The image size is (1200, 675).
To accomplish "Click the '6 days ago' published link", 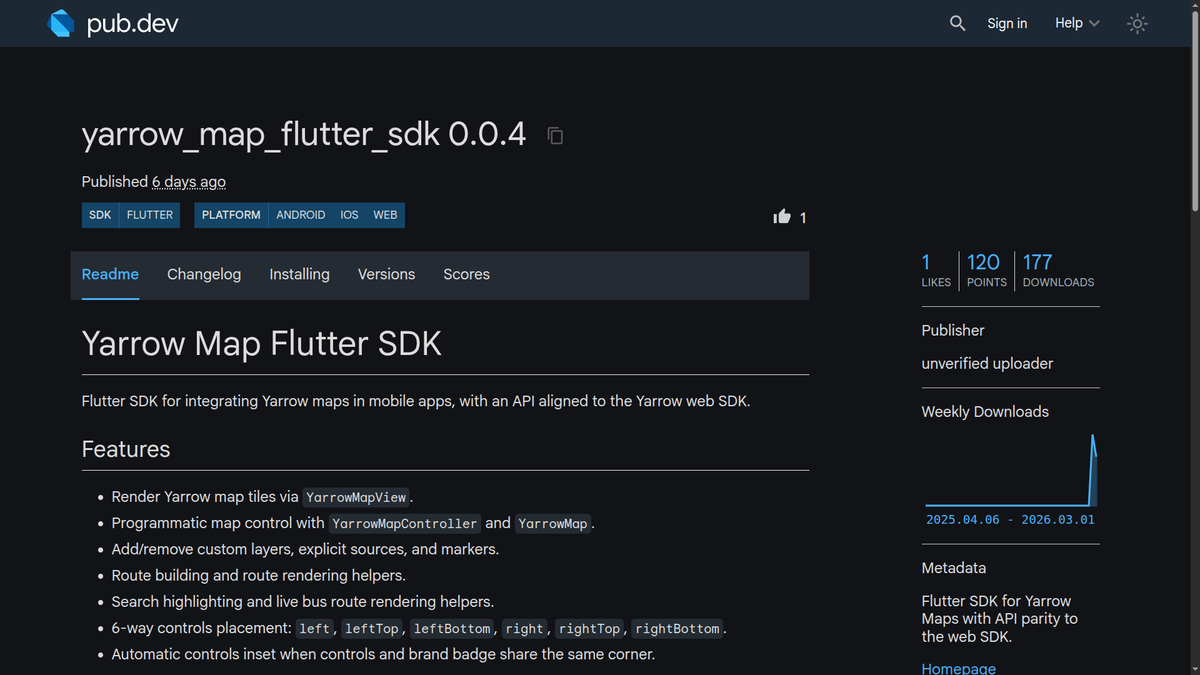I will (x=189, y=182).
